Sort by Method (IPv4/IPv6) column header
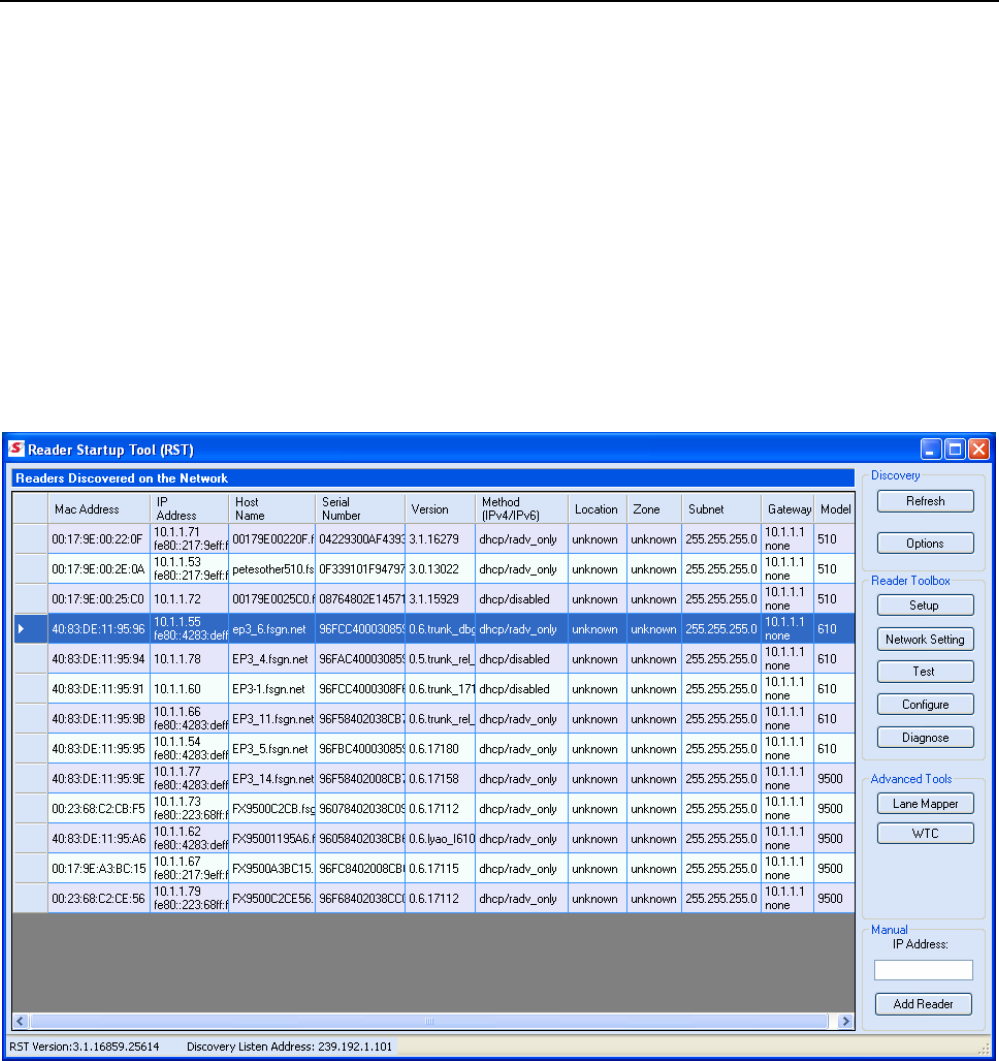Viewport: 999px width, 1061px height. pos(521,509)
